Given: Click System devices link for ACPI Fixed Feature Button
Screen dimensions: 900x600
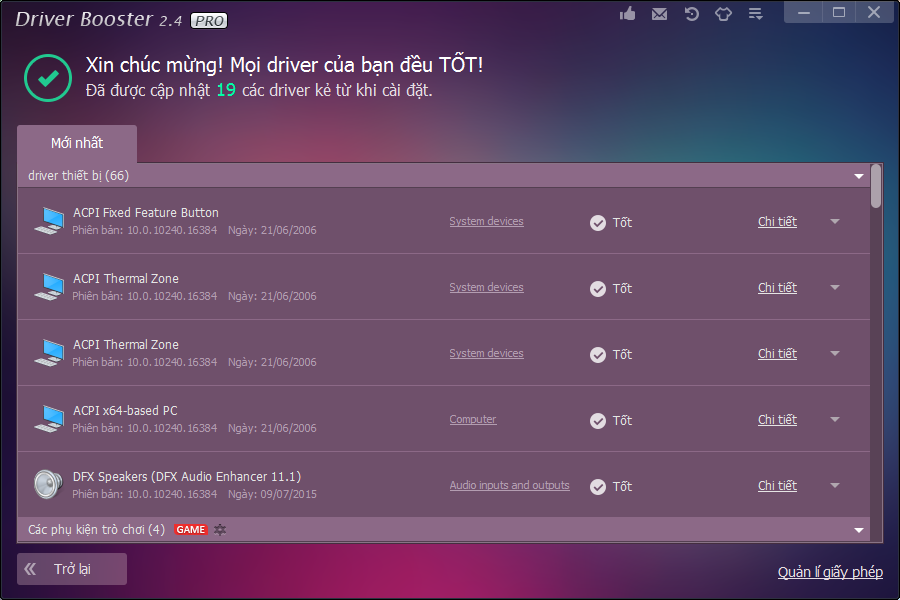Looking at the screenshot, I should (x=486, y=221).
